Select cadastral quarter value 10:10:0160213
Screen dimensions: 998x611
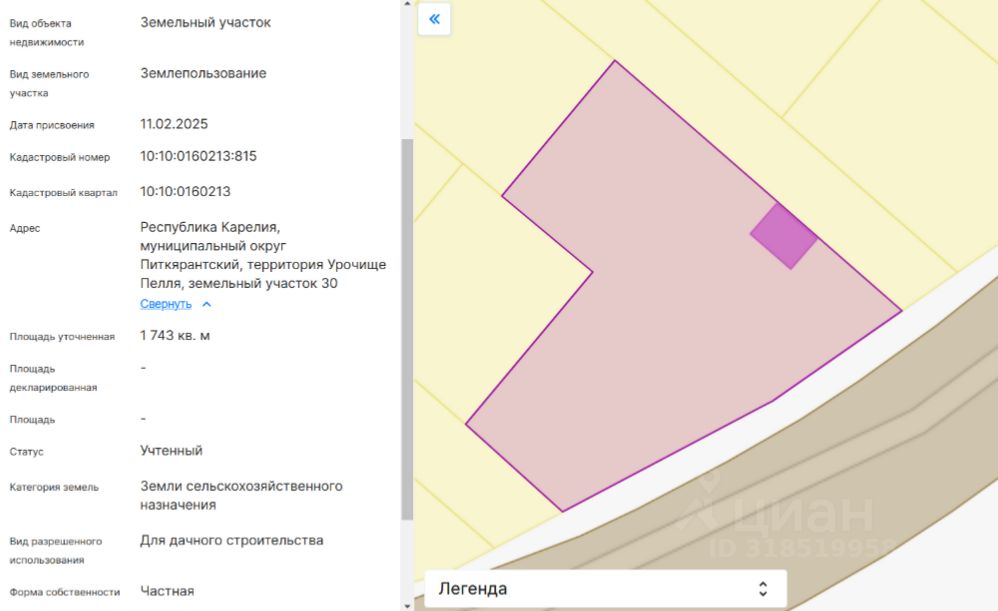click(185, 192)
